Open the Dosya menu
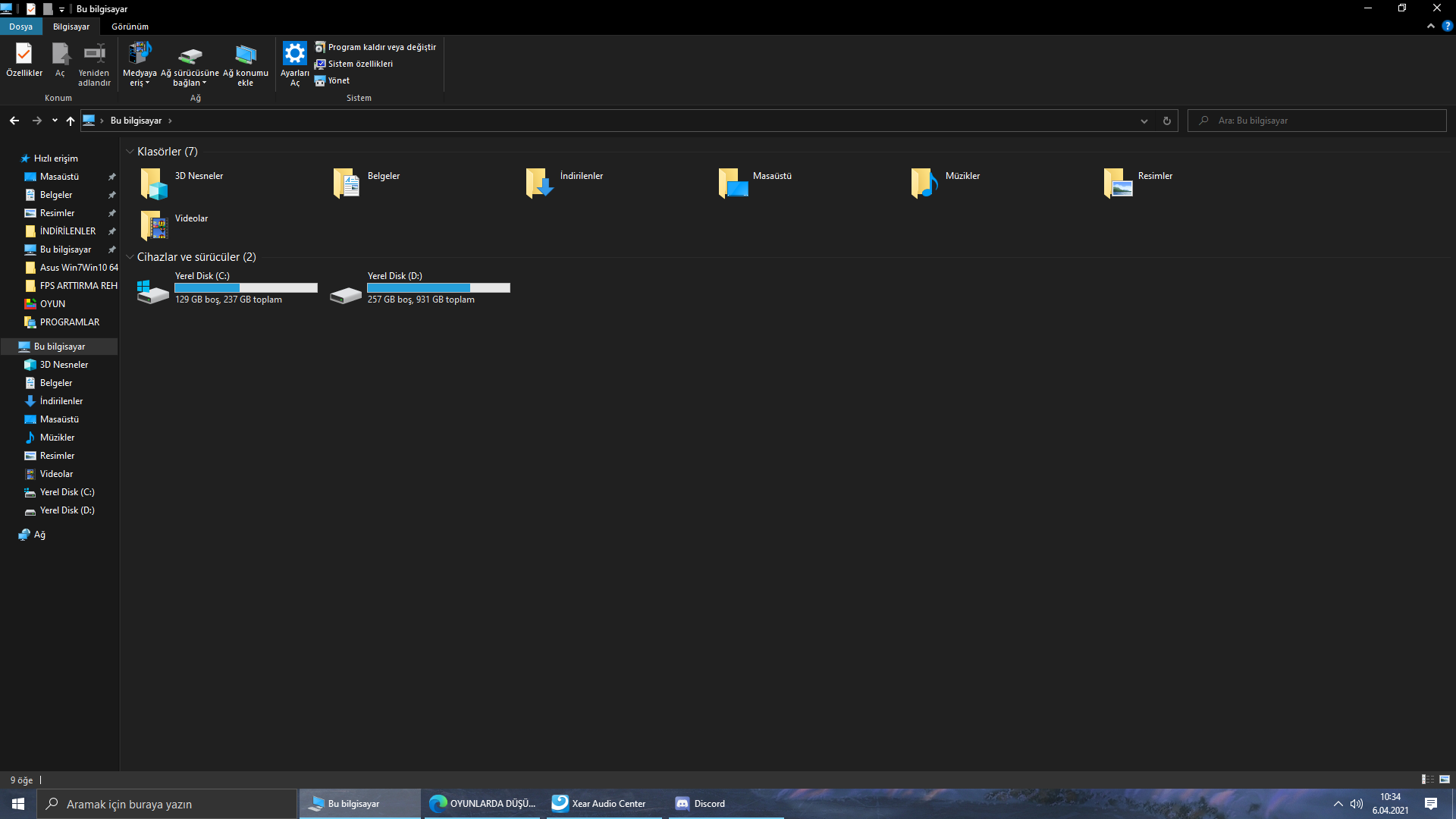1456x819 pixels. pos(20,27)
